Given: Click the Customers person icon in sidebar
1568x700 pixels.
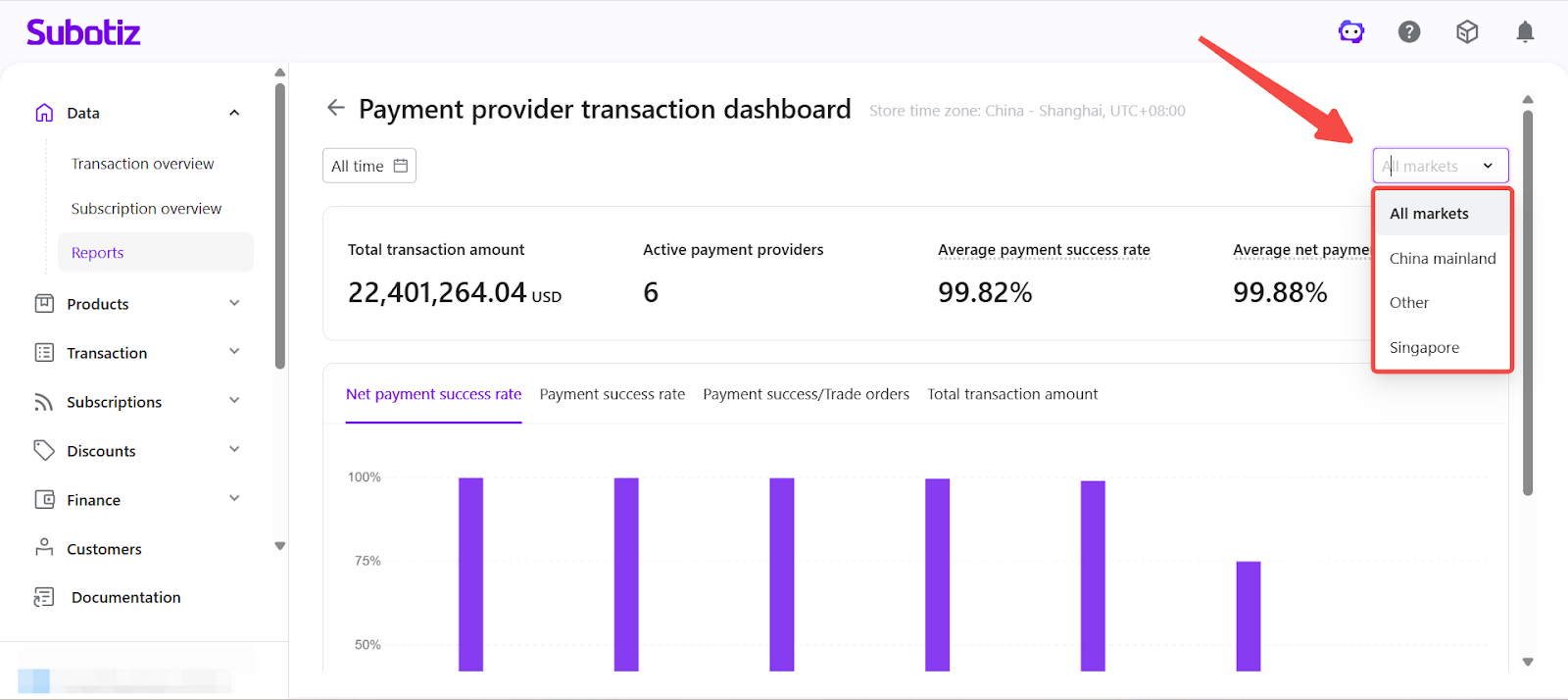Looking at the screenshot, I should tap(44, 548).
